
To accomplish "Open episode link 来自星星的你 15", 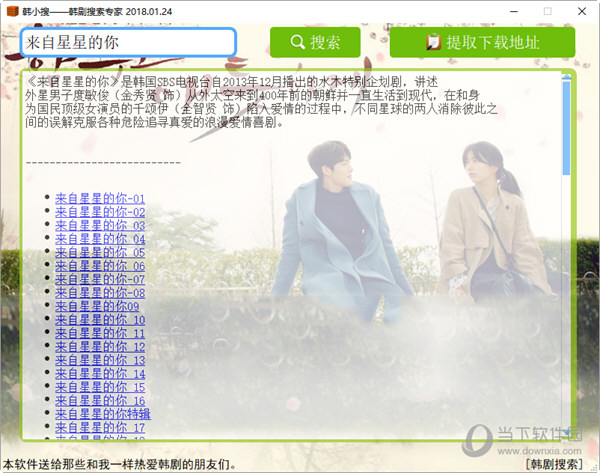I will point(100,387).
